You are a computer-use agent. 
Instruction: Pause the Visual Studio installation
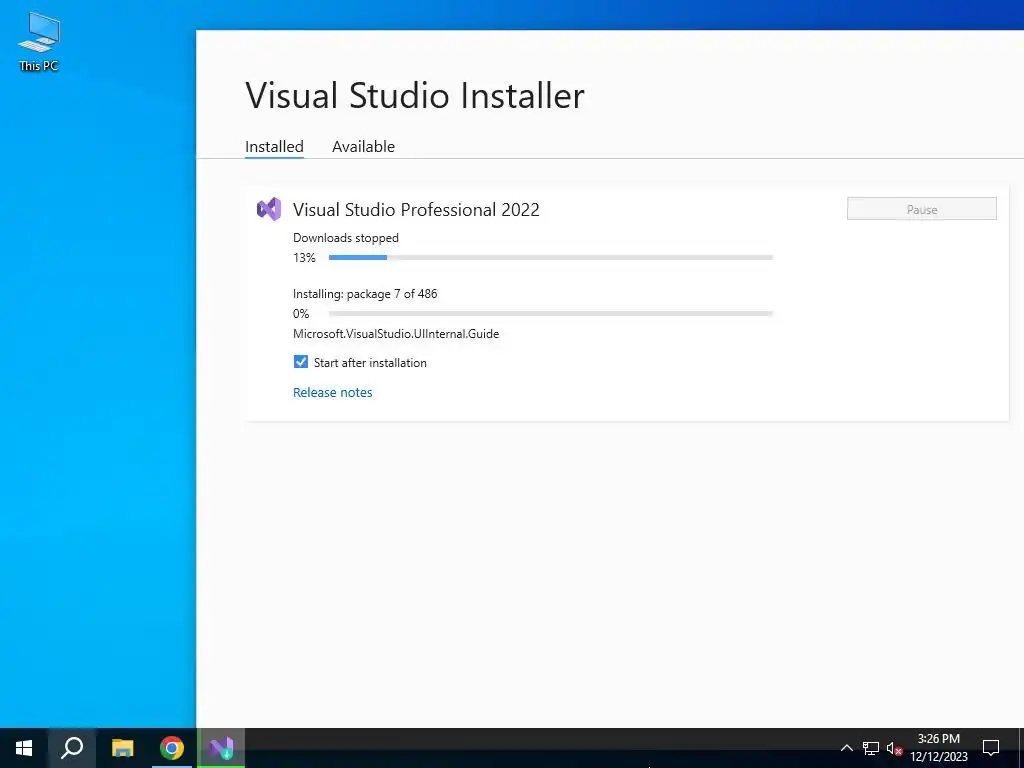921,209
